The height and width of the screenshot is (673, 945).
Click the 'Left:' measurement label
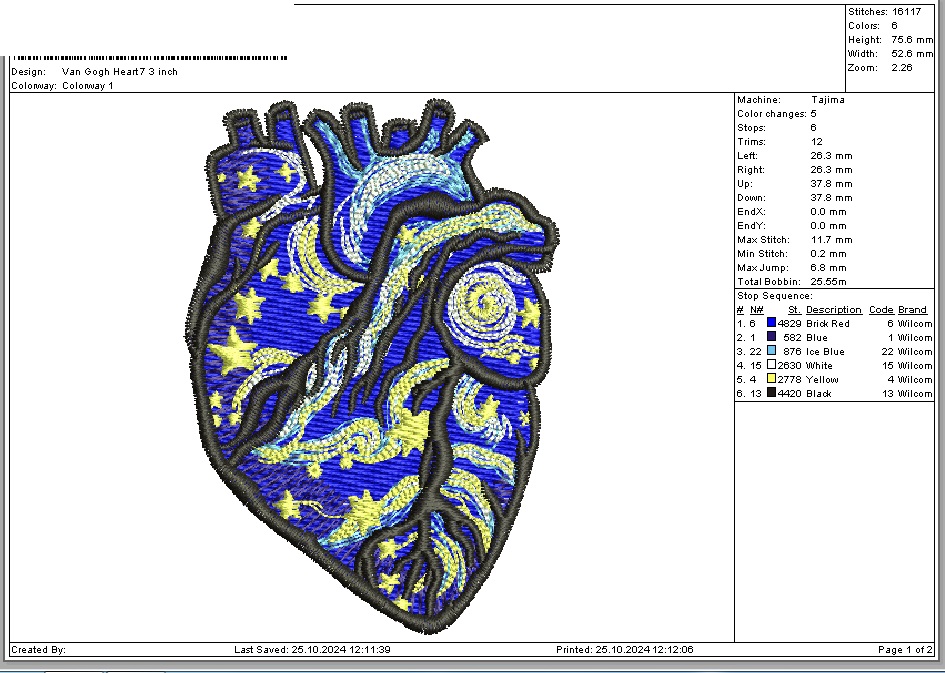747,155
